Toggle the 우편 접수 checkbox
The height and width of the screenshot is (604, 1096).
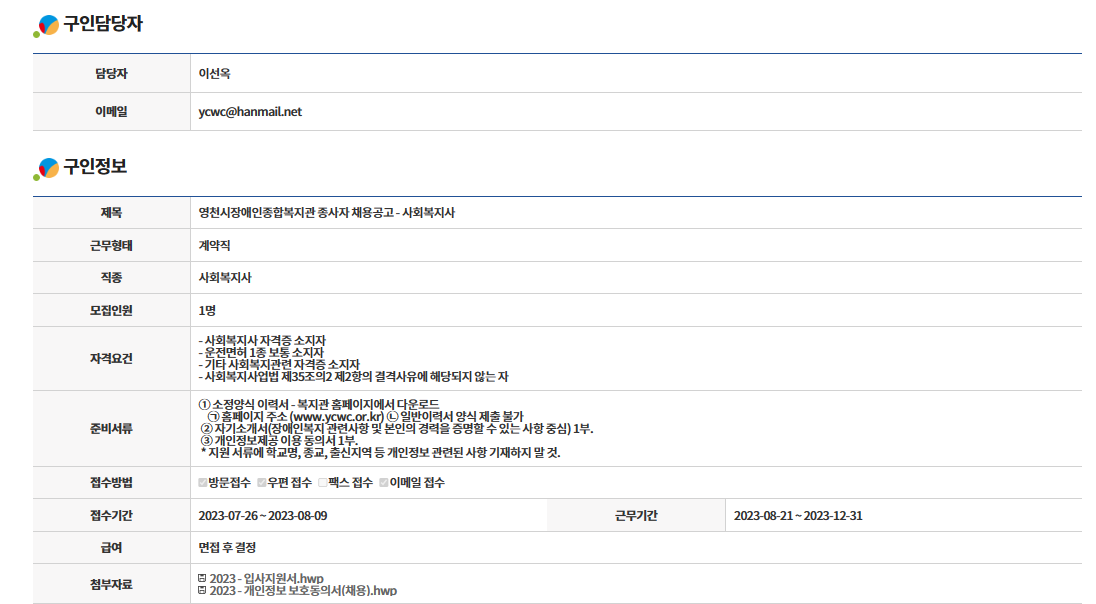pyautogui.click(x=262, y=483)
